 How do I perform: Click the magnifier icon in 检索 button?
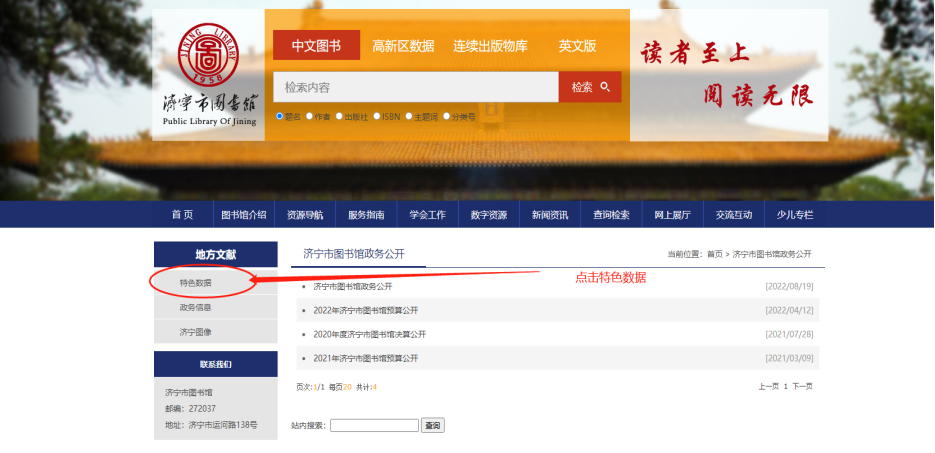click(x=605, y=87)
